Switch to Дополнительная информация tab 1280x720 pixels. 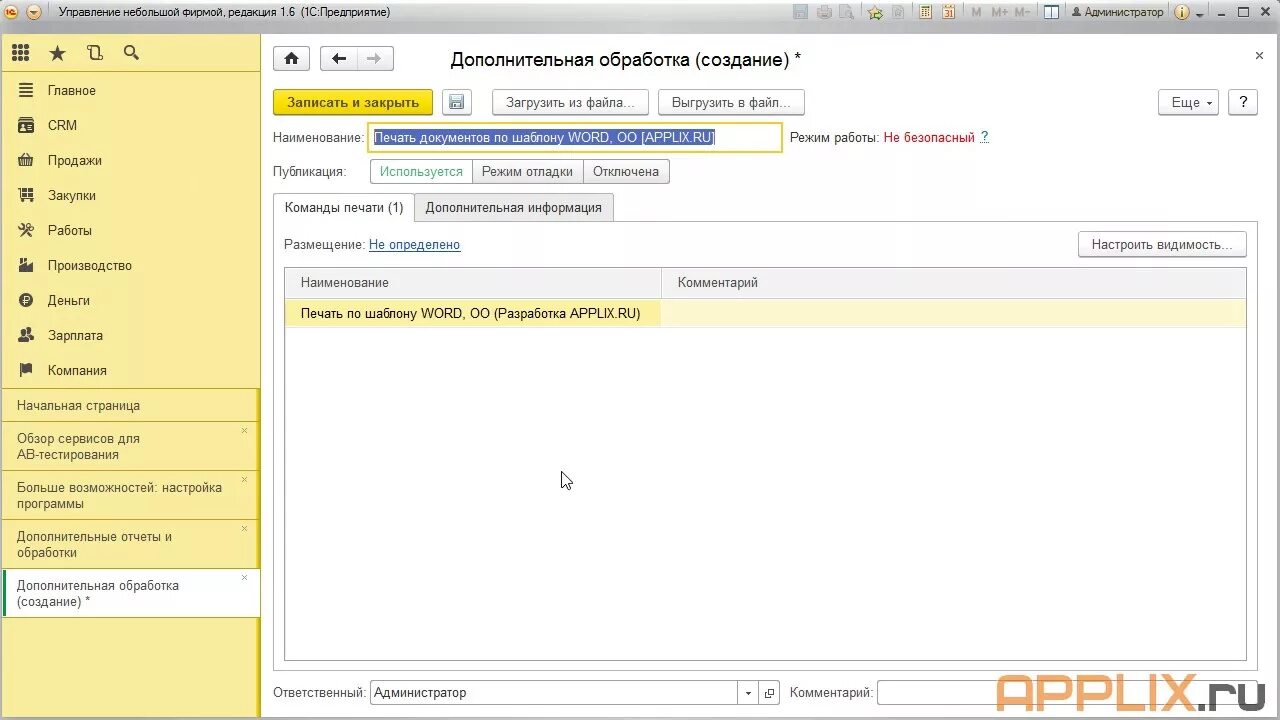pos(514,207)
